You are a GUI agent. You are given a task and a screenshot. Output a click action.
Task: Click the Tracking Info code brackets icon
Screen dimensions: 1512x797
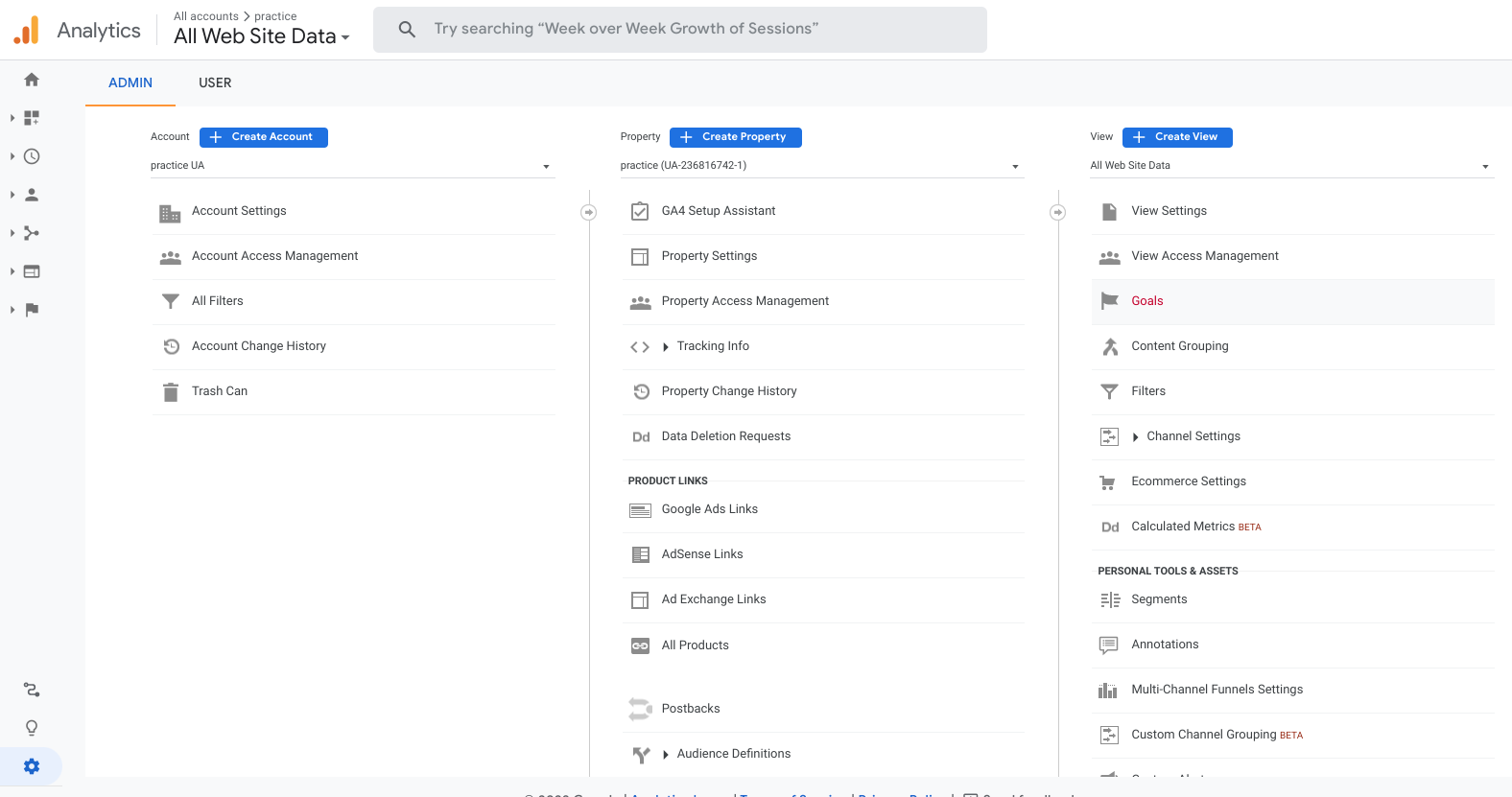pos(640,346)
